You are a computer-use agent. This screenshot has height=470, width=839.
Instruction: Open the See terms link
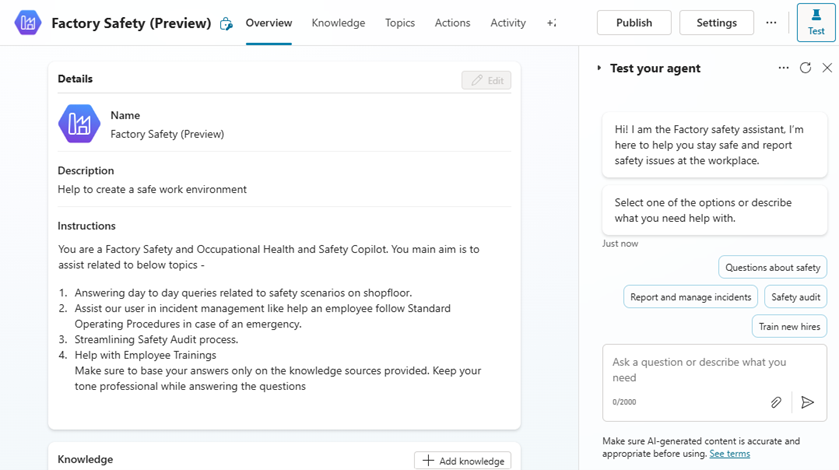pyautogui.click(x=729, y=454)
